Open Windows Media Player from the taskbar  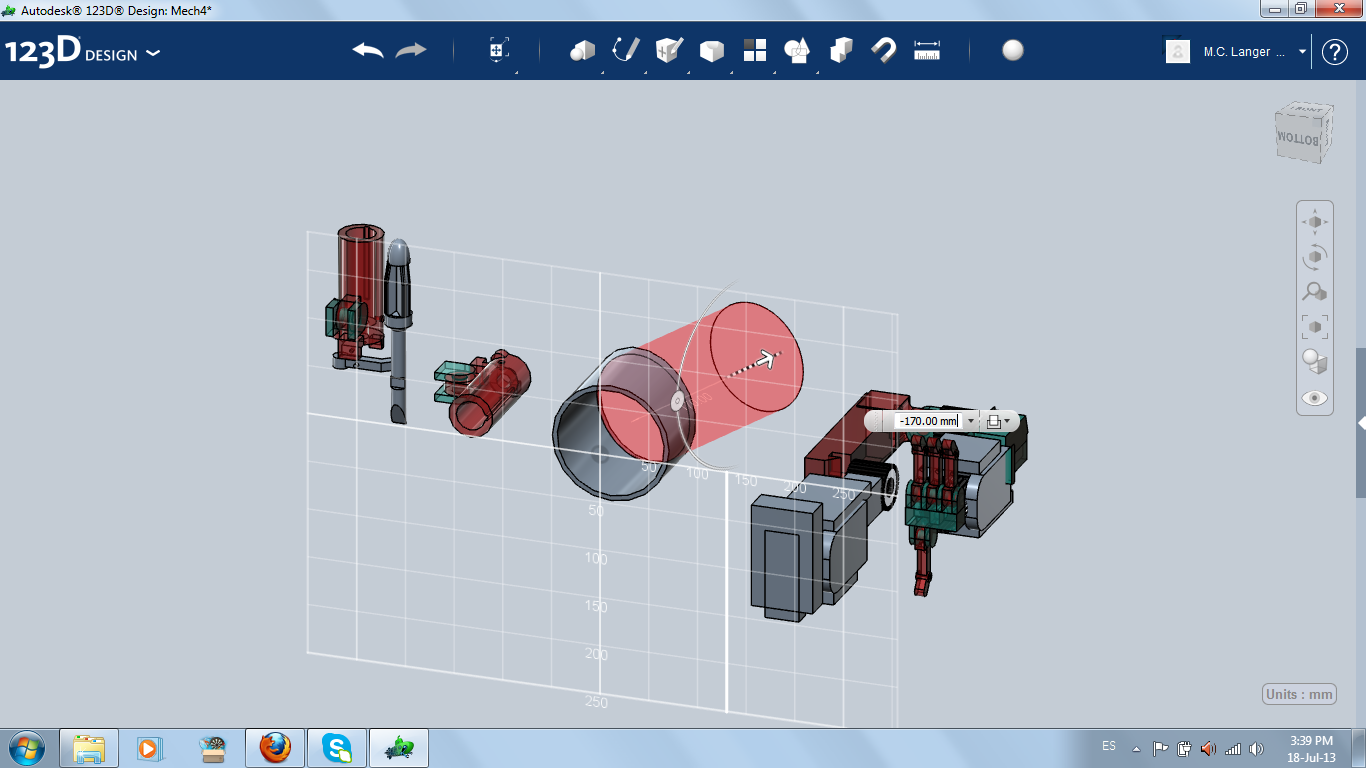pyautogui.click(x=149, y=747)
